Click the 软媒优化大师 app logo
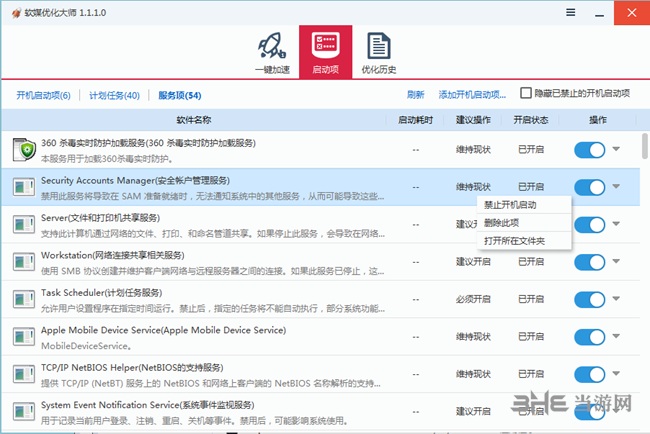This screenshot has width=650, height=434. click(17, 13)
